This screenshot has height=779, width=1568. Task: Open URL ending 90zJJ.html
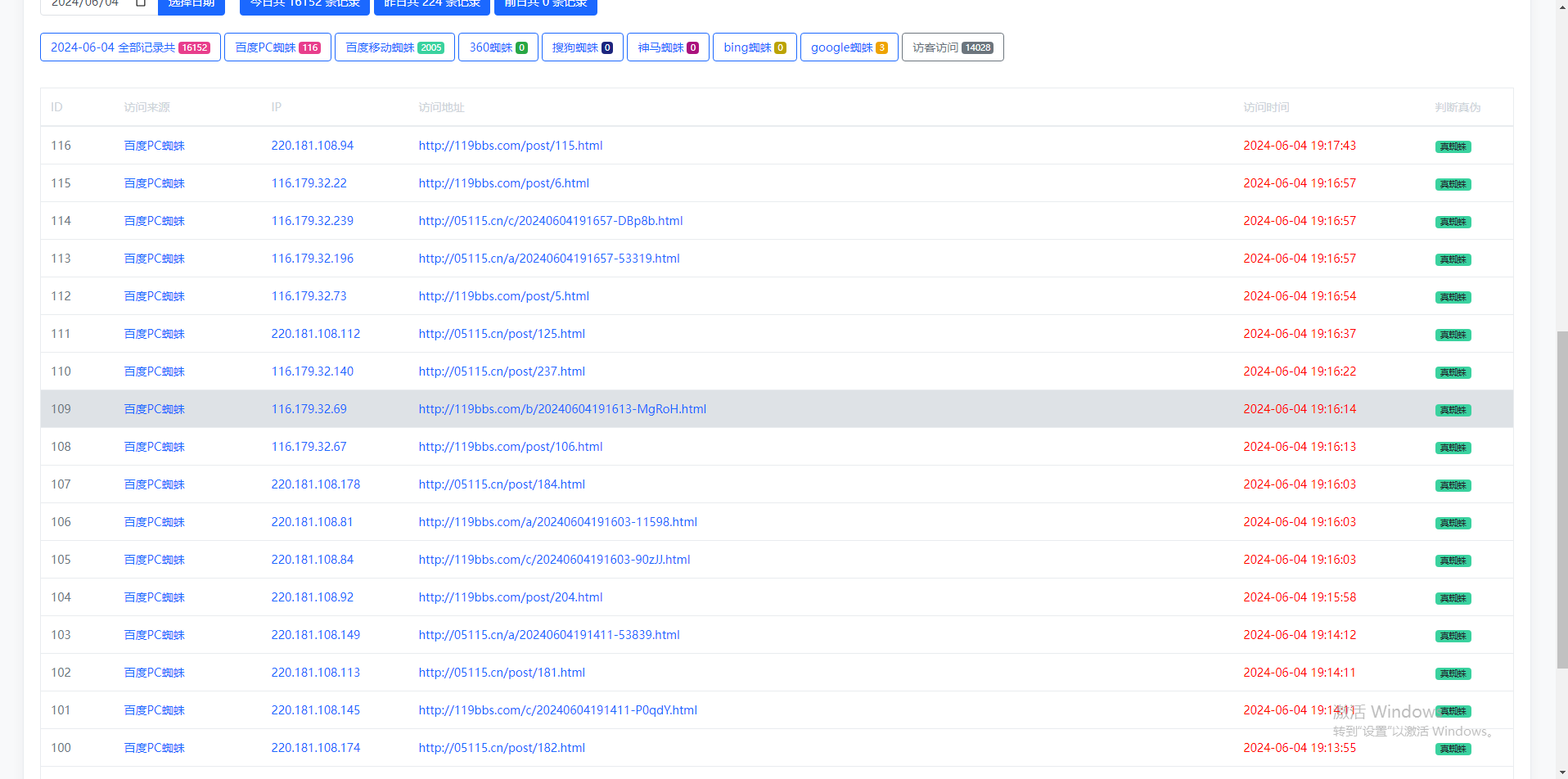click(x=555, y=560)
